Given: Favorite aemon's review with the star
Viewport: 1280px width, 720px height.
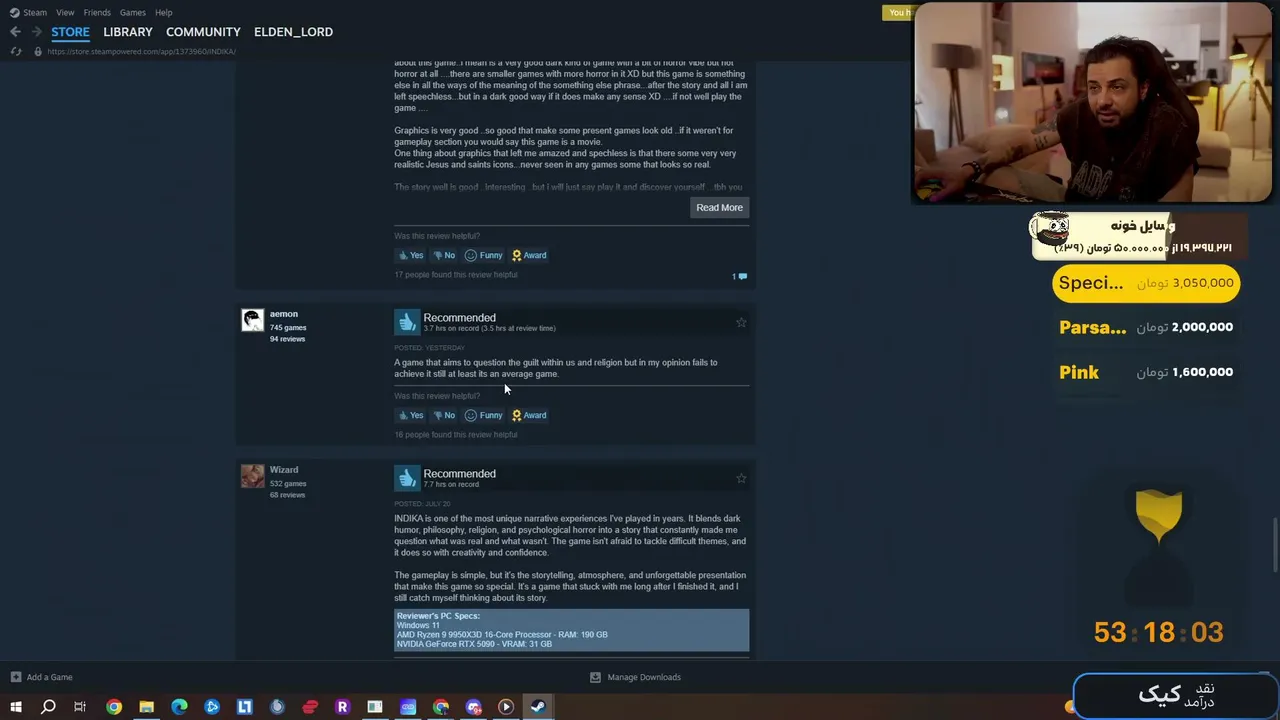Looking at the screenshot, I should click(x=741, y=322).
